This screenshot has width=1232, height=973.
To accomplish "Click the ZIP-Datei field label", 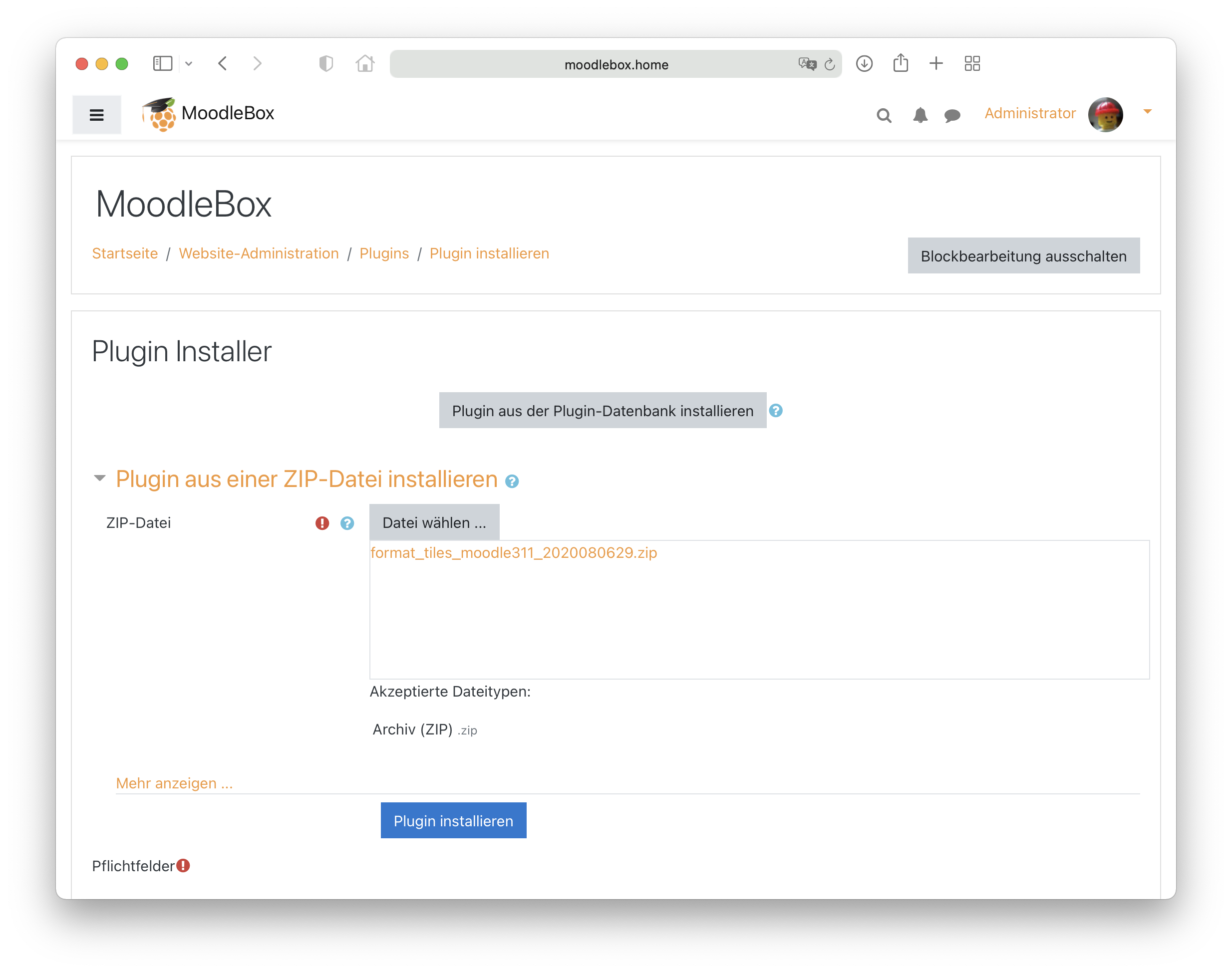I will click(138, 522).
